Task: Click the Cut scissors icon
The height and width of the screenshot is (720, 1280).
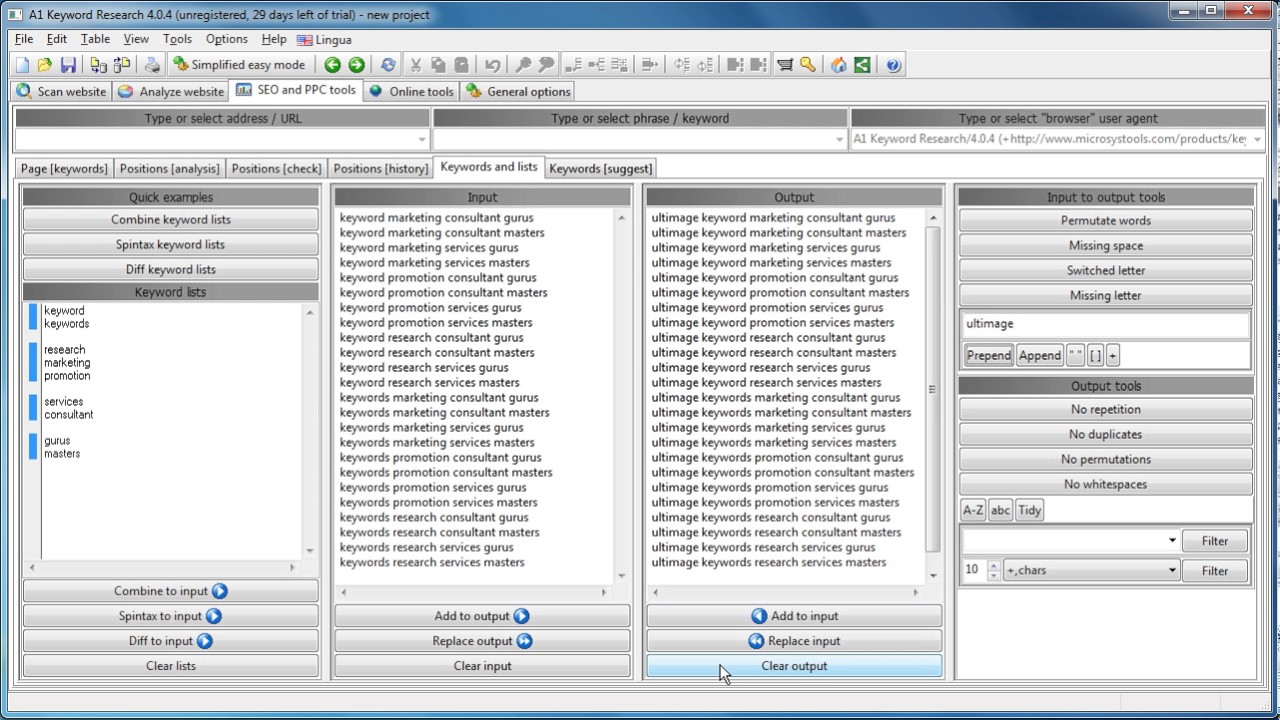Action: click(415, 65)
